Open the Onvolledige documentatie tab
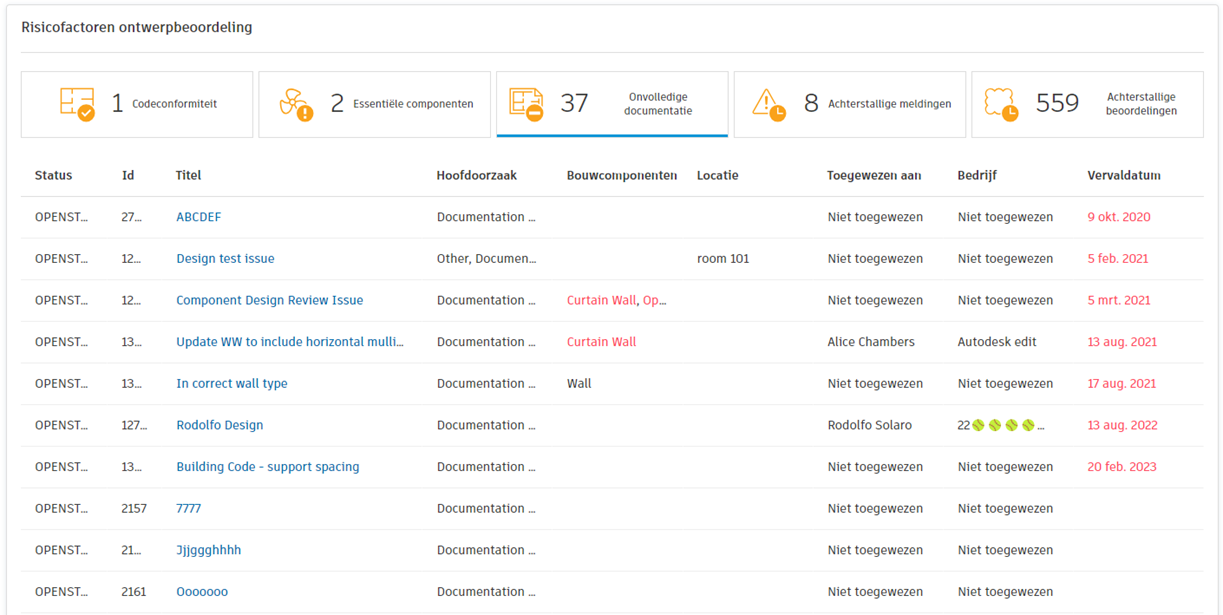 (x=612, y=104)
